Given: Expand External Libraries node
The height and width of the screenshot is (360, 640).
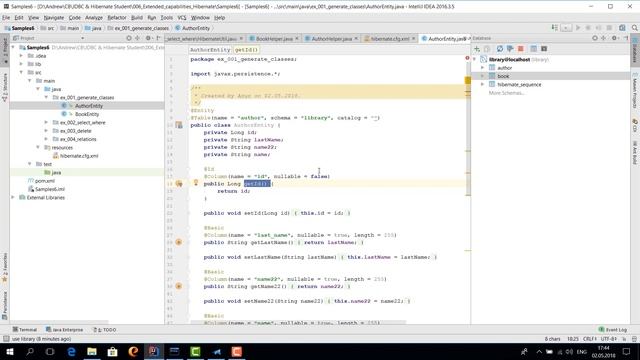Looking at the screenshot, I should click(x=13, y=198).
